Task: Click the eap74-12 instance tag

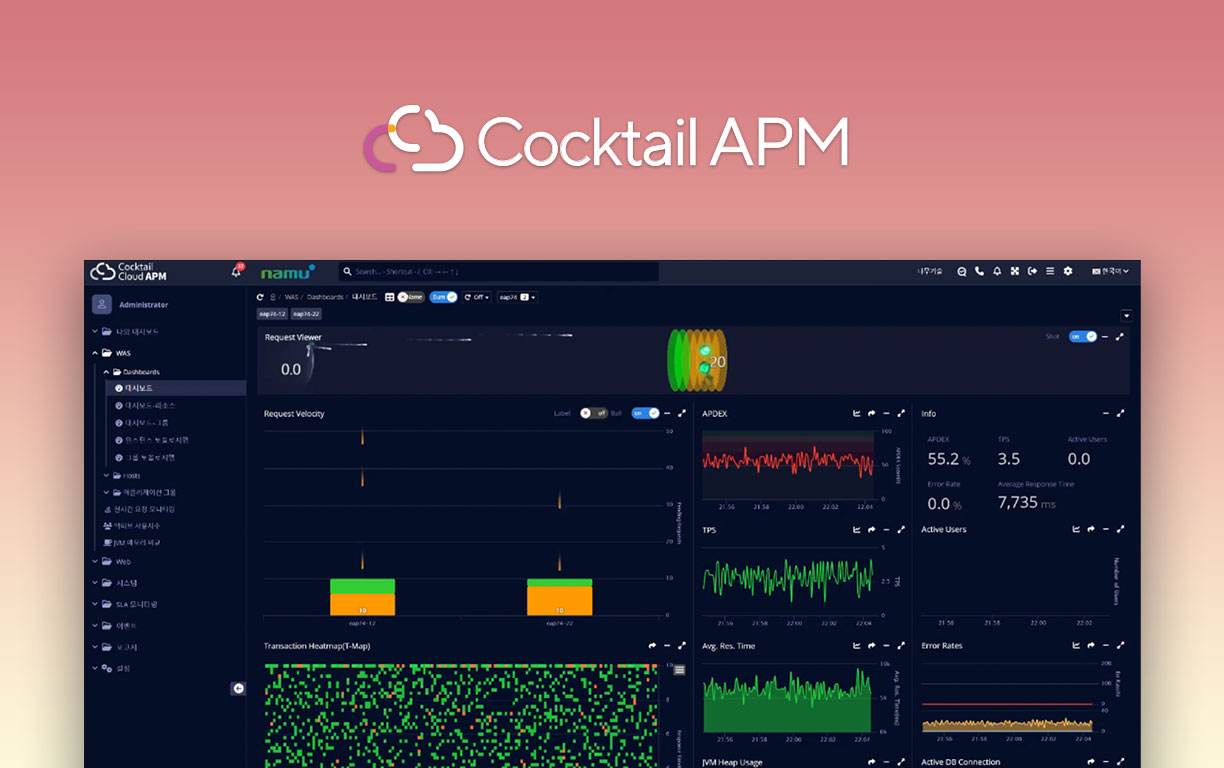Action: (272, 314)
